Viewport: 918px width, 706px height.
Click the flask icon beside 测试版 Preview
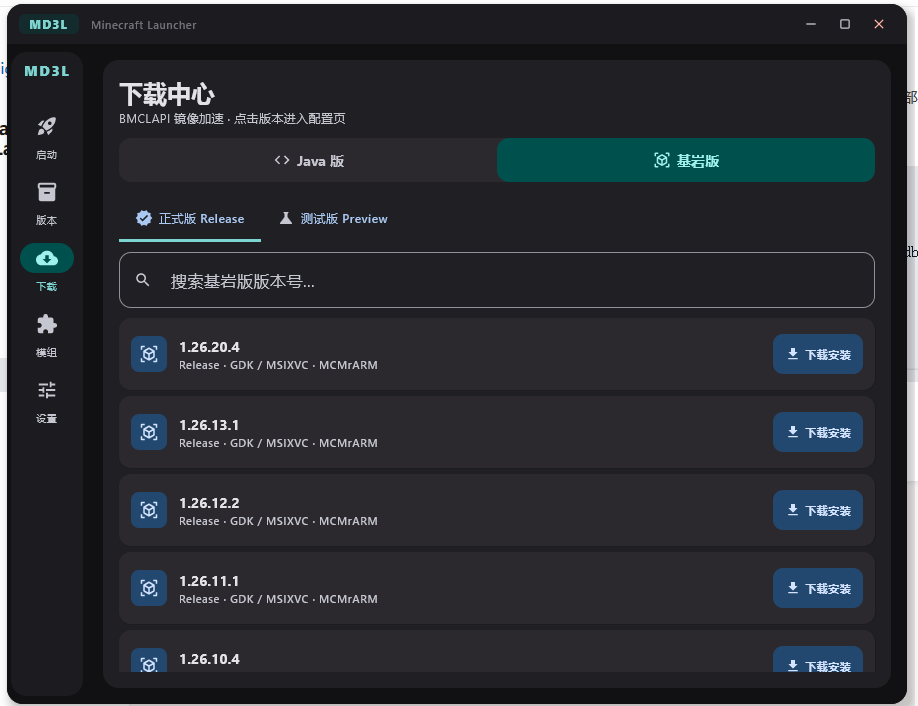(286, 218)
